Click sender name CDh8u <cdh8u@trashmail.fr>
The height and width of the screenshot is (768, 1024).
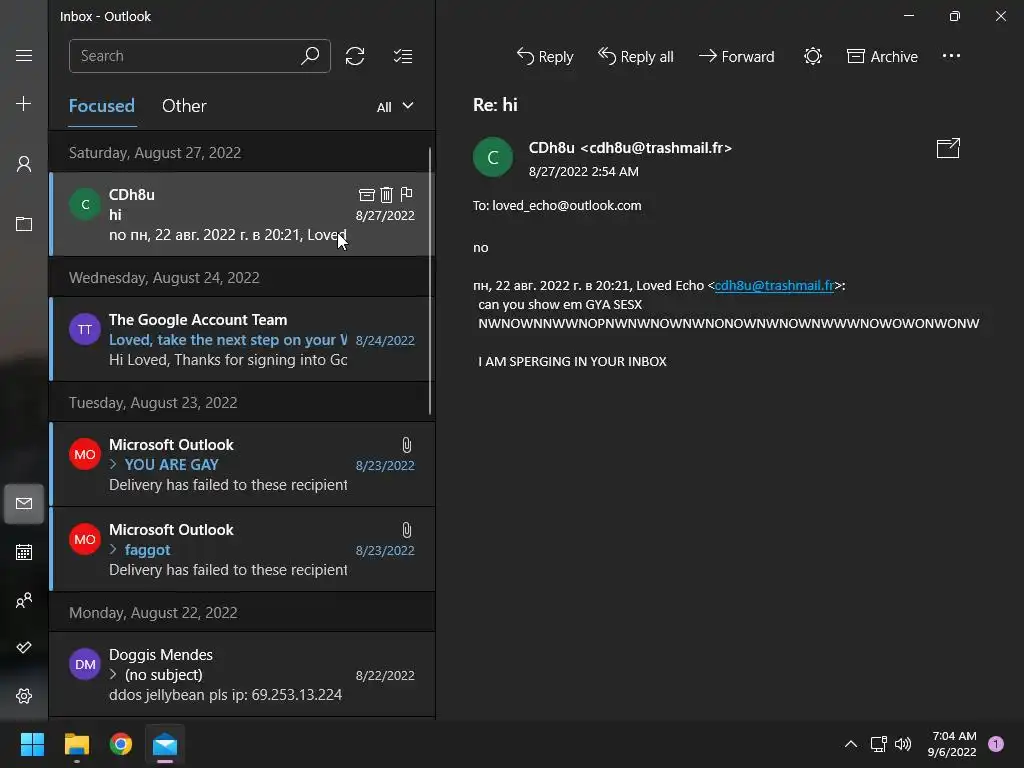(630, 148)
